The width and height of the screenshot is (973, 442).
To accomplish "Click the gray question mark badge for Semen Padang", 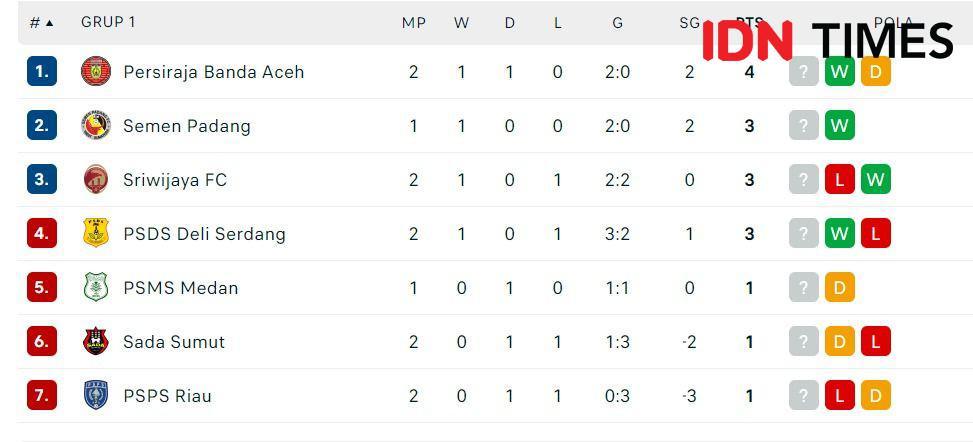I will click(804, 125).
